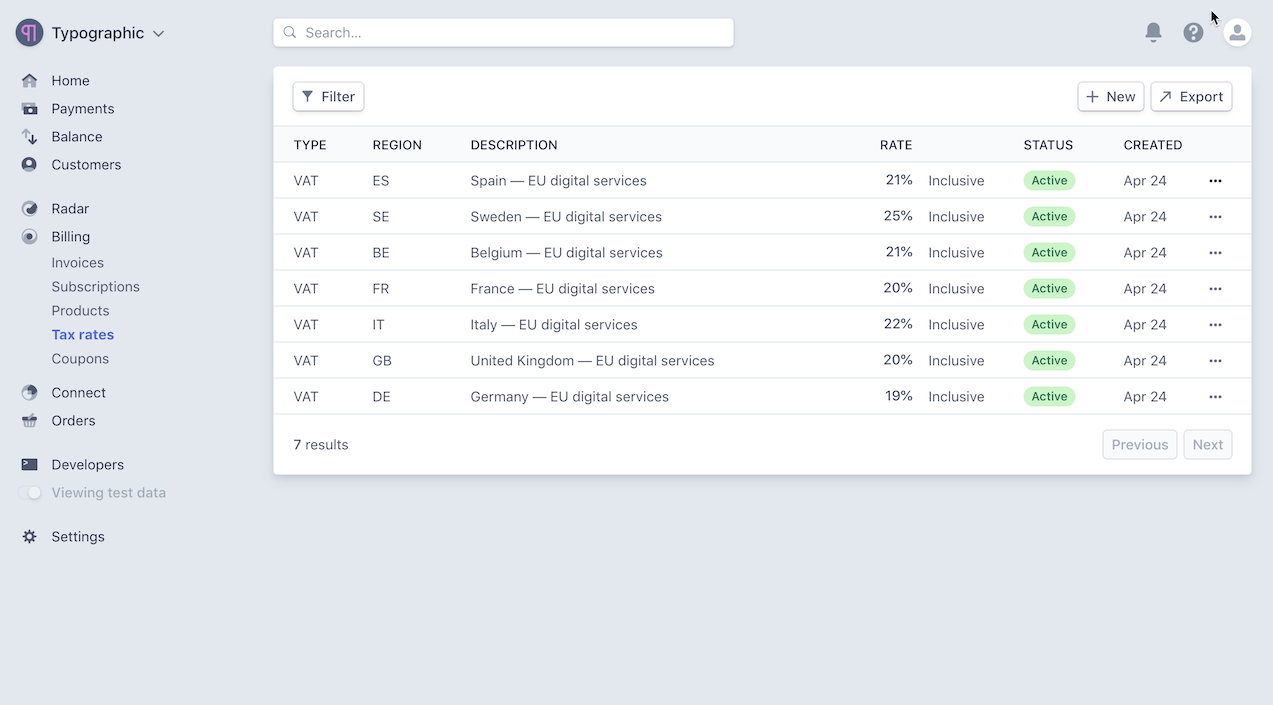Click the REGION column header

pos(397,145)
